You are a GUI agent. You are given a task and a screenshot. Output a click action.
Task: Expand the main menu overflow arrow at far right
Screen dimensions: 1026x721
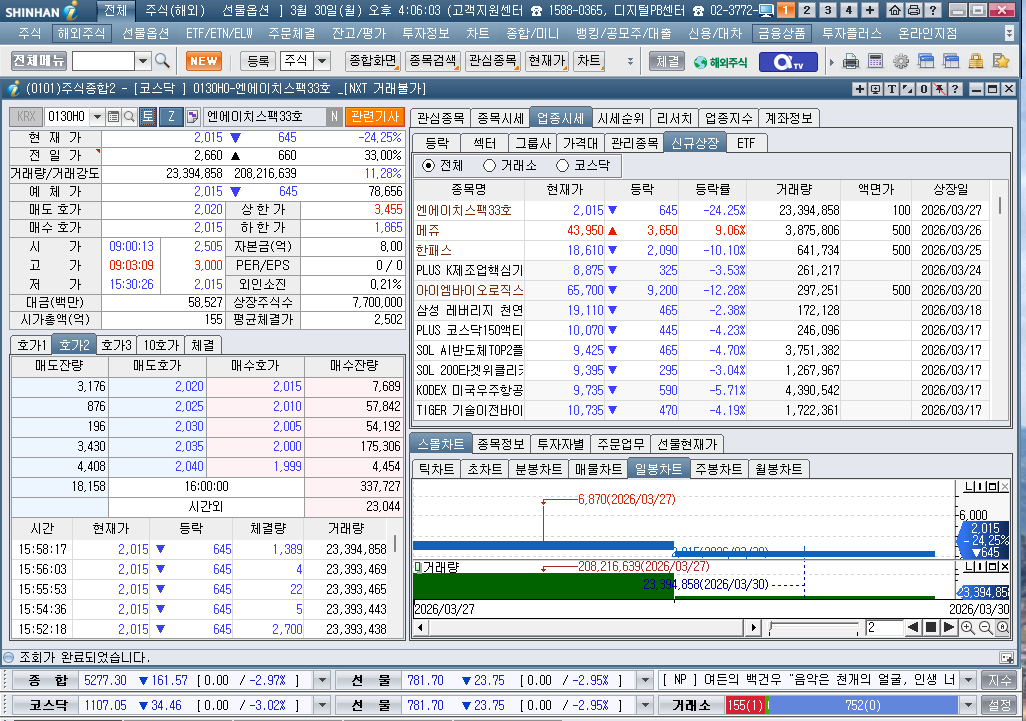1009,33
